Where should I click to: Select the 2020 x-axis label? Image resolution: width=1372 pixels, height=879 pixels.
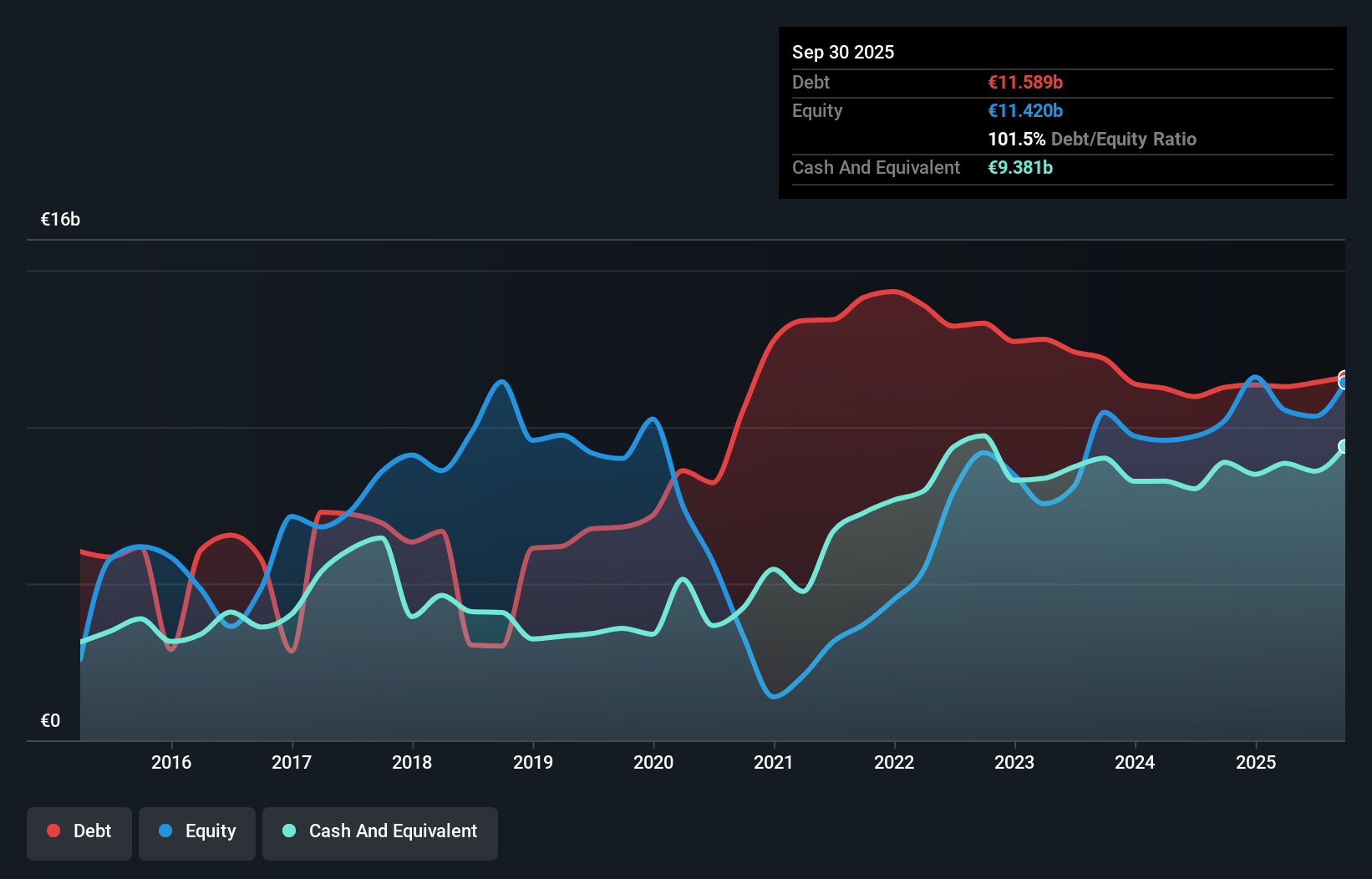click(x=653, y=762)
